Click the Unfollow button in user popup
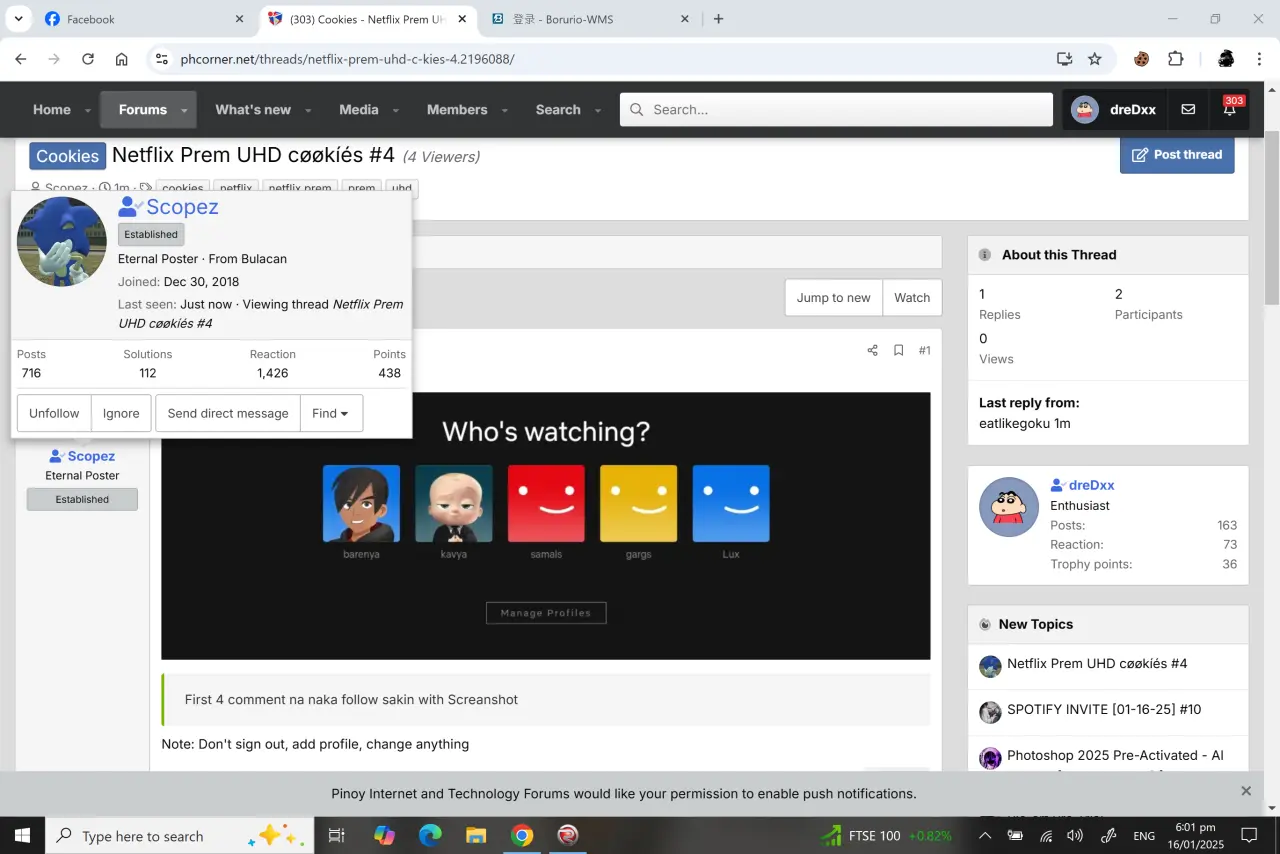 (x=54, y=413)
